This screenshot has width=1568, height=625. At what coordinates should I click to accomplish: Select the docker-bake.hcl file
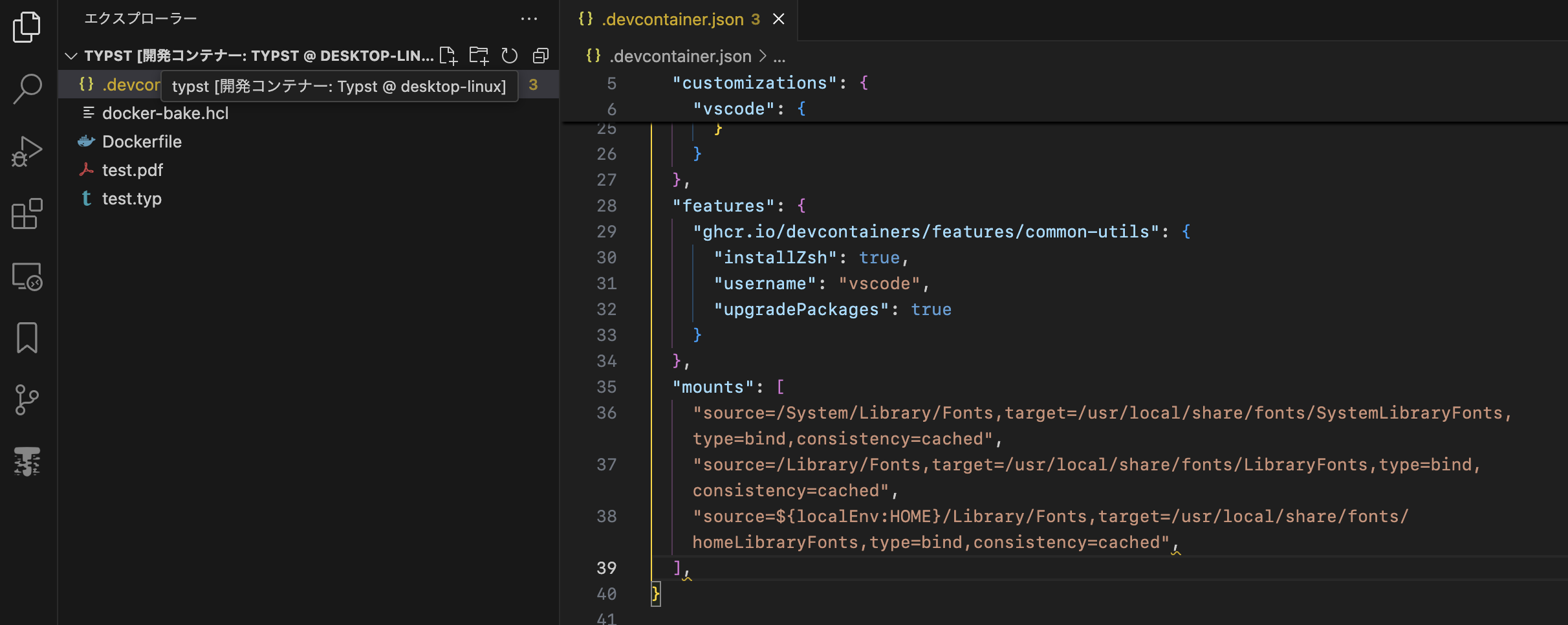point(165,113)
